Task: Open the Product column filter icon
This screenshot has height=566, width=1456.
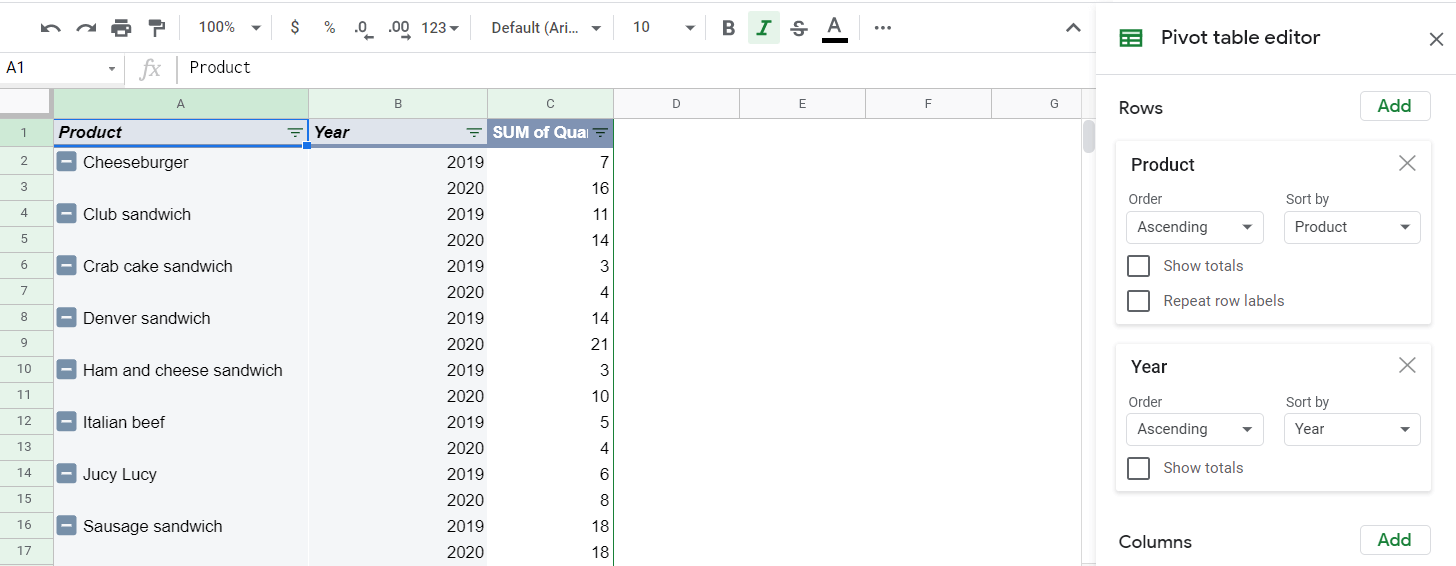Action: point(295,133)
